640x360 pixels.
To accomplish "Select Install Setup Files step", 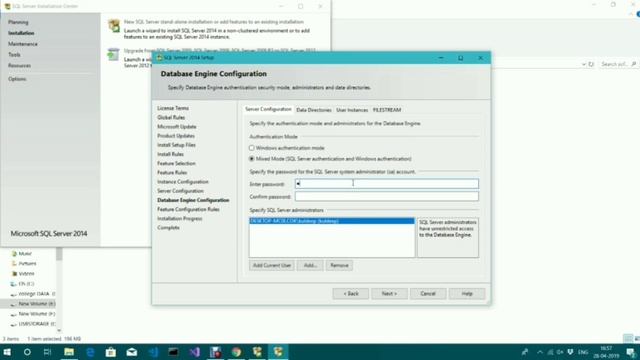I will pyautogui.click(x=176, y=145).
